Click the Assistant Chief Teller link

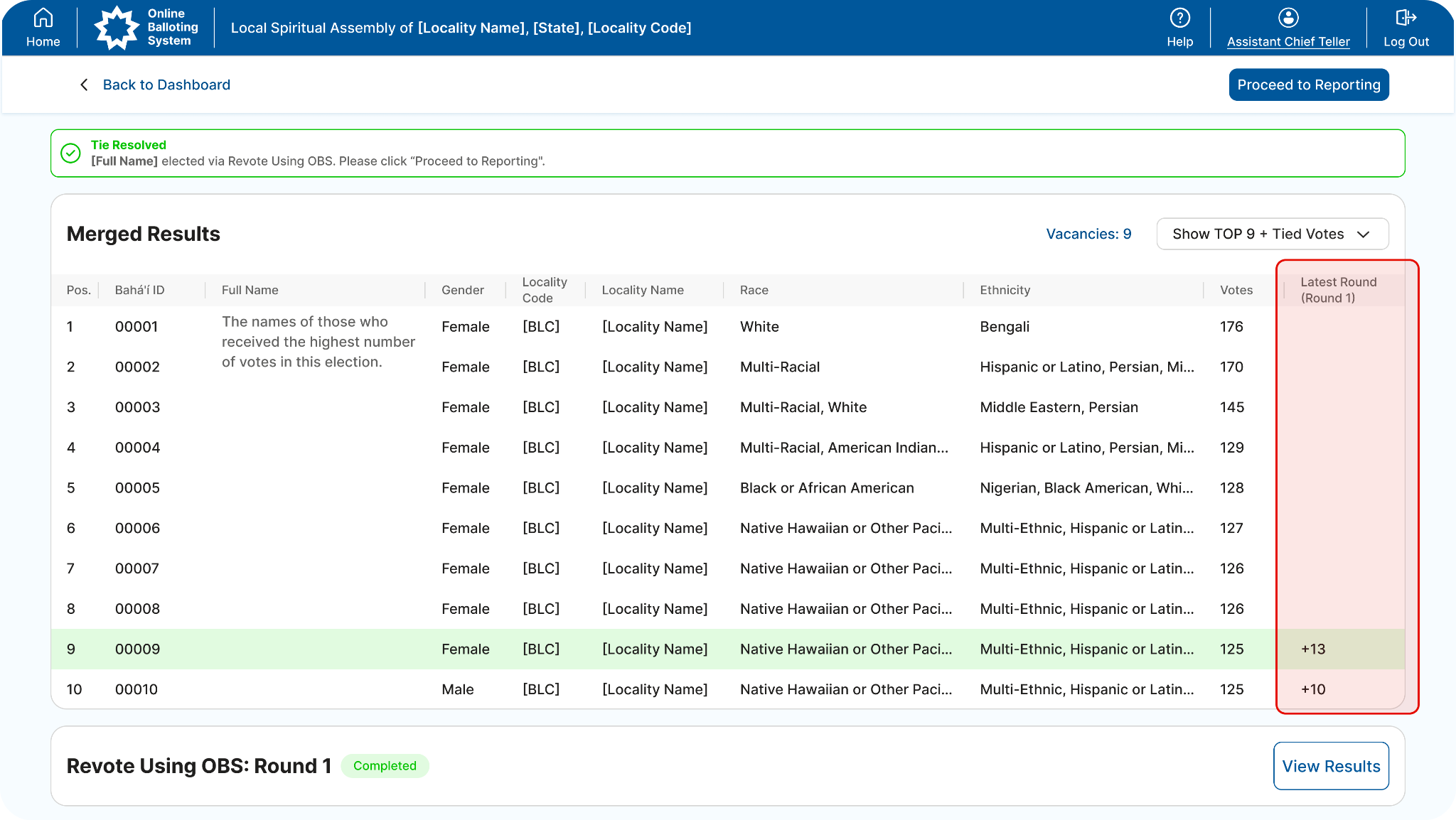(1288, 41)
